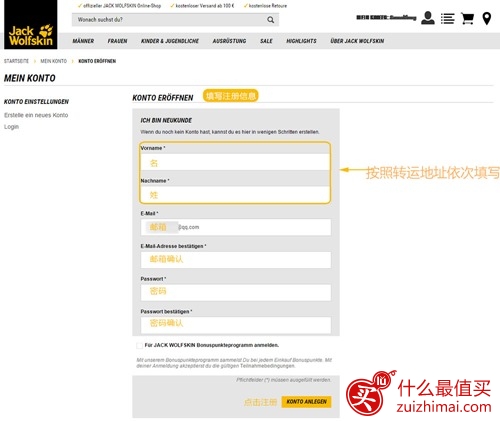Open the SALE menu

[x=266, y=41]
